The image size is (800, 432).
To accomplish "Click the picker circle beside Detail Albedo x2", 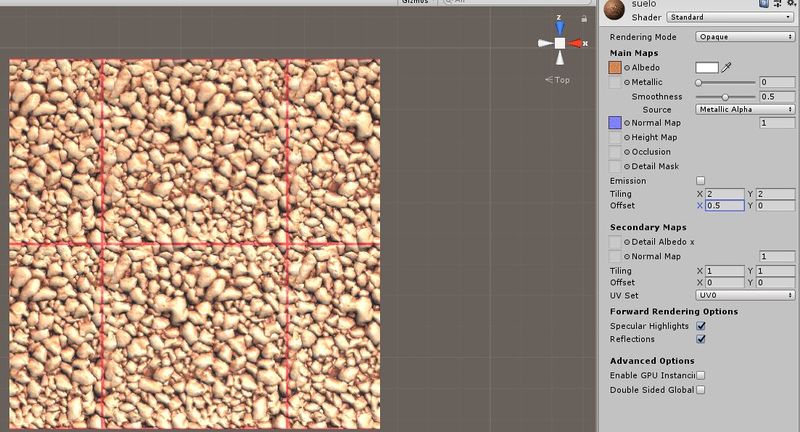I will coord(627,242).
